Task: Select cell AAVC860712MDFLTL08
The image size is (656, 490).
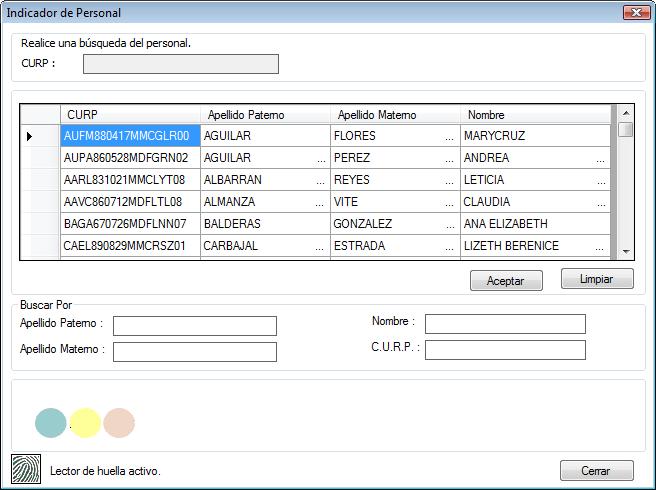Action: click(x=131, y=202)
